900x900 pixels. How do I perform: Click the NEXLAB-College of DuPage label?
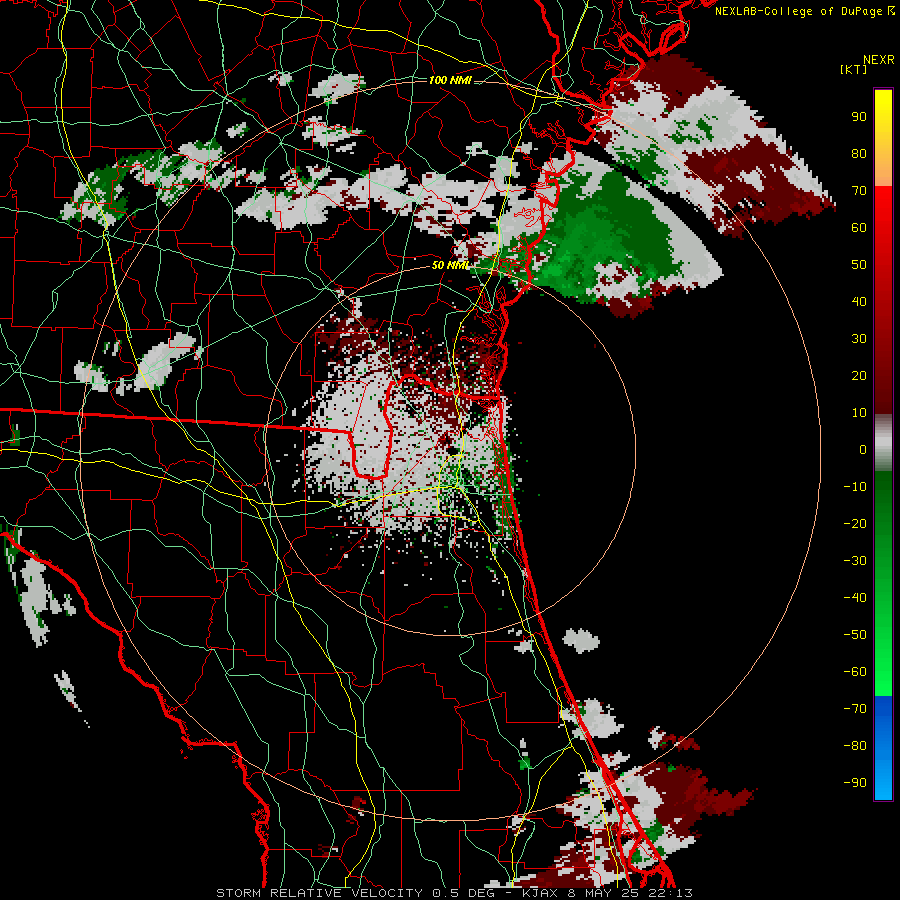click(x=800, y=11)
